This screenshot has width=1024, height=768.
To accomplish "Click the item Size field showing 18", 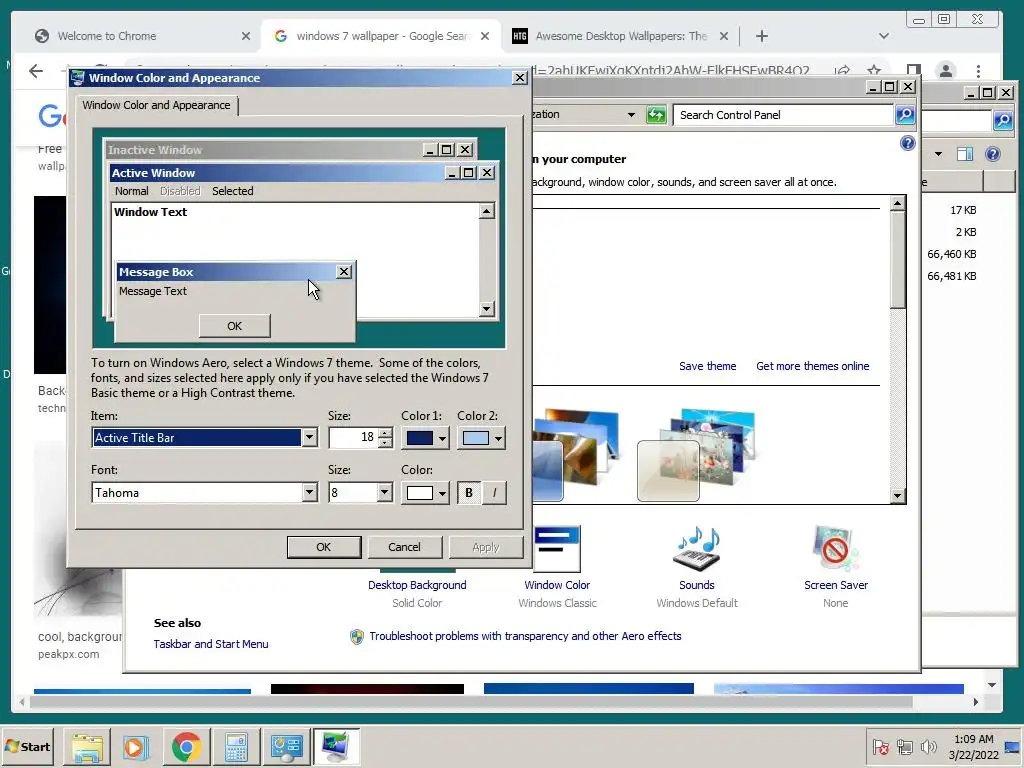I will pos(353,438).
